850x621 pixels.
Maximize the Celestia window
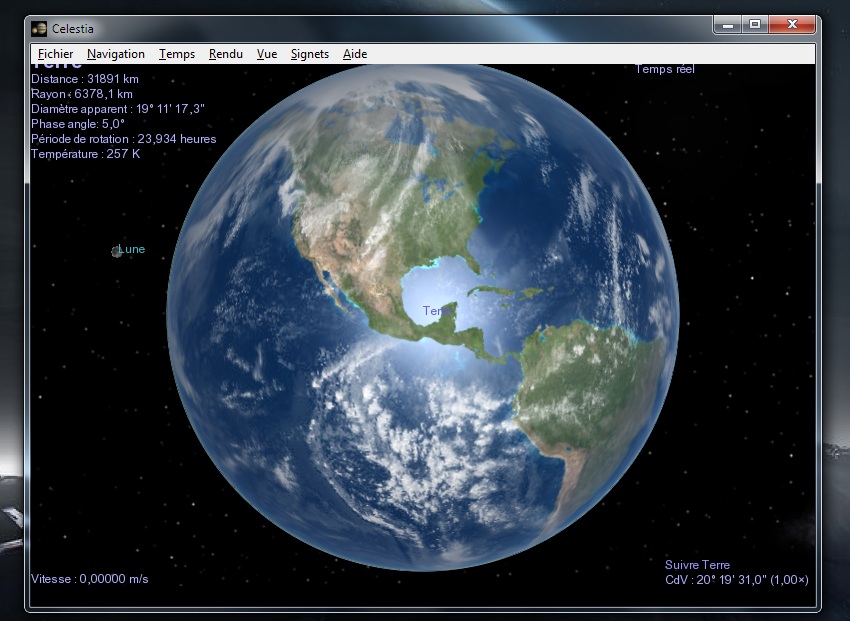tap(755, 25)
